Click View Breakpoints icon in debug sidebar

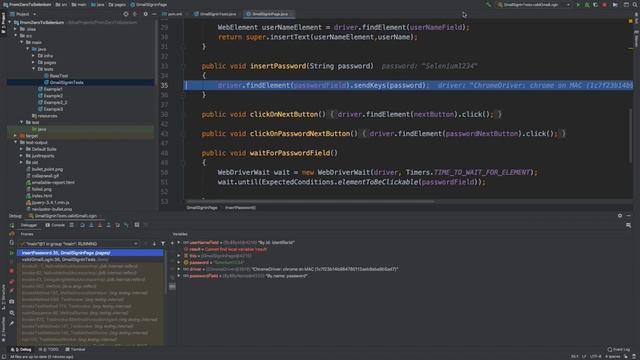[12, 282]
